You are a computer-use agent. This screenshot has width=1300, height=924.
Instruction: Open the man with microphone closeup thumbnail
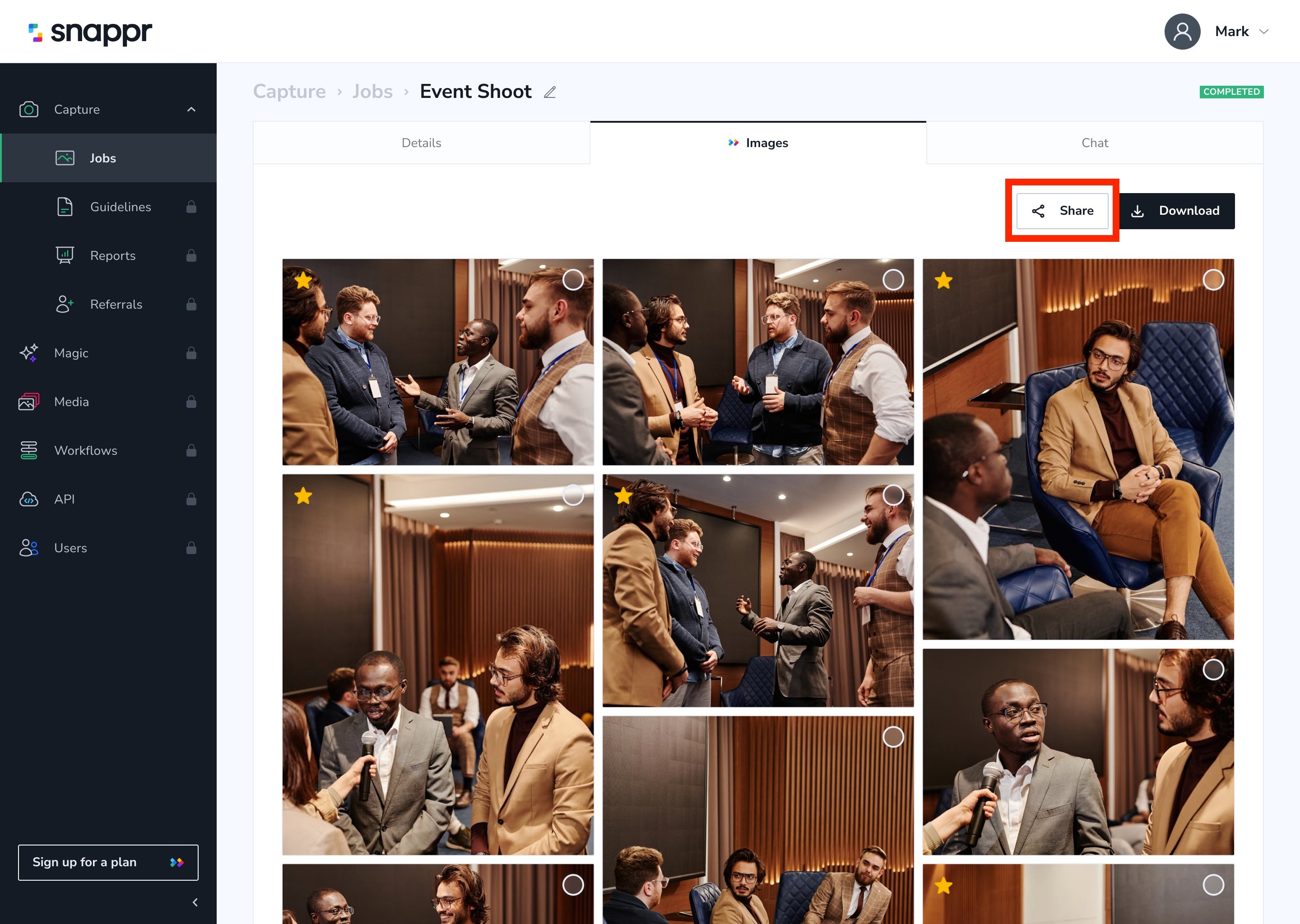[x=1078, y=752]
